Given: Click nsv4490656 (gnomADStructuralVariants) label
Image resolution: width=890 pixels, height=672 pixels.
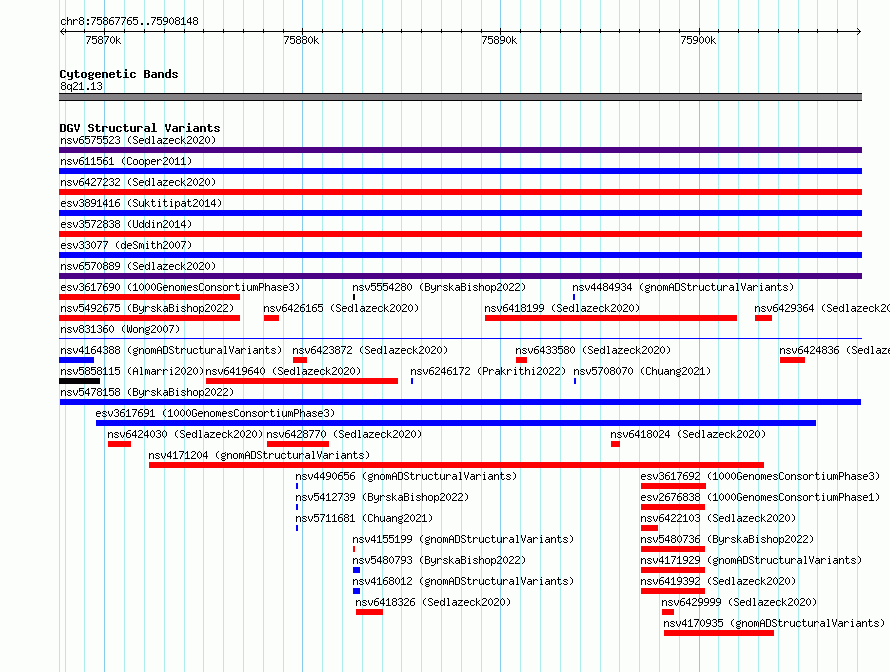Looking at the screenshot, I should (x=406, y=476).
